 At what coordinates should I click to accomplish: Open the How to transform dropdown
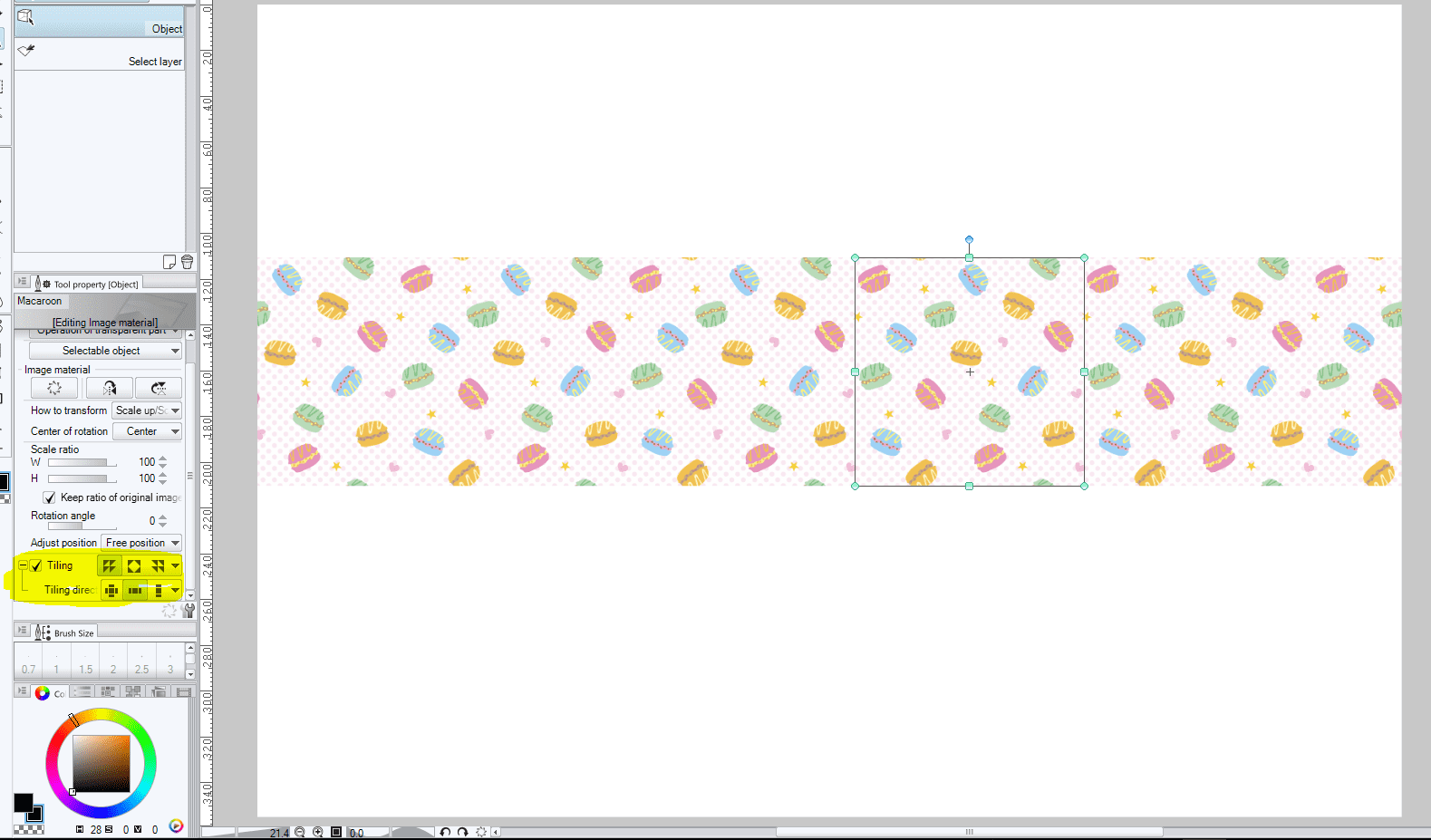click(x=147, y=410)
